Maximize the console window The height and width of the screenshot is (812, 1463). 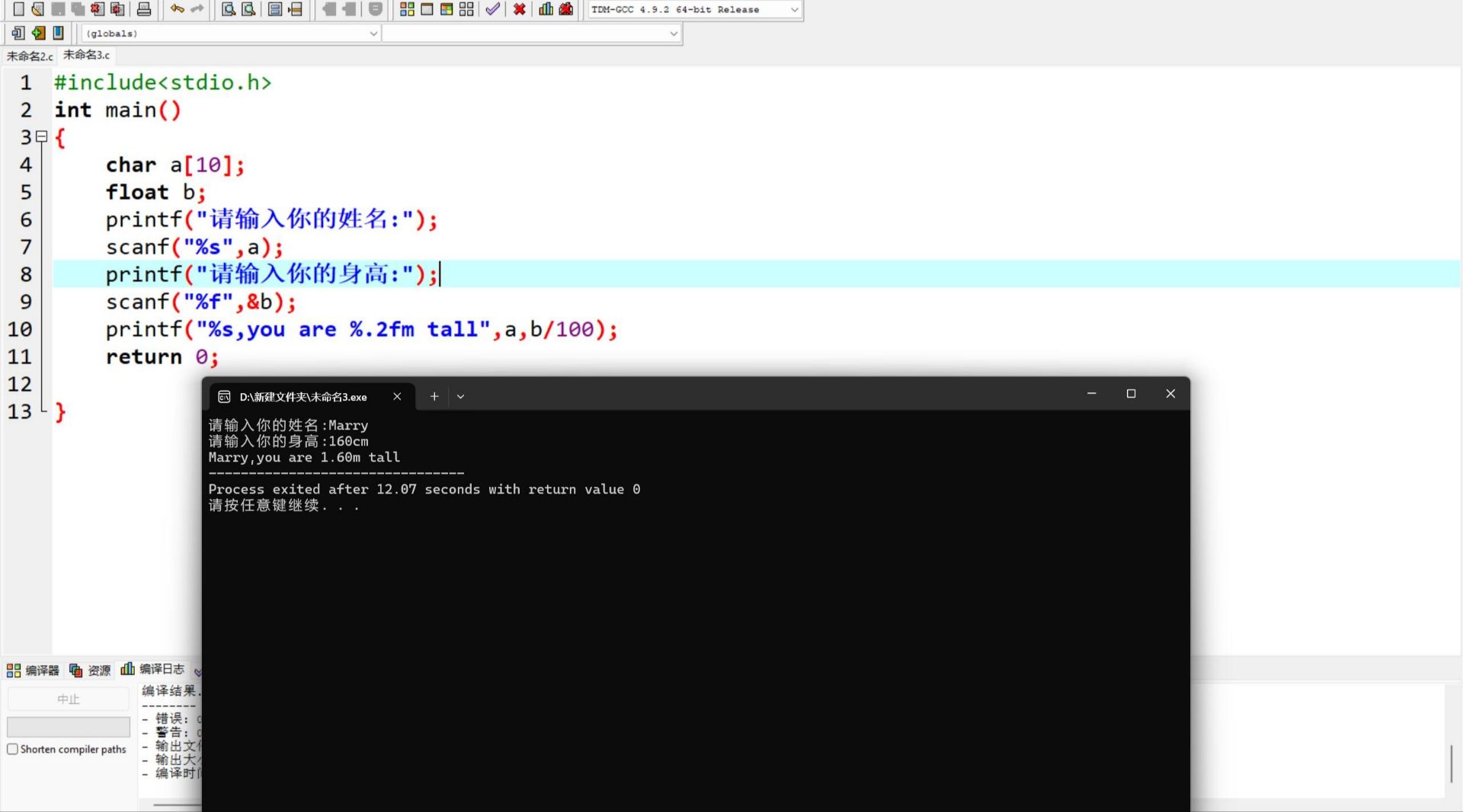pyautogui.click(x=1131, y=394)
